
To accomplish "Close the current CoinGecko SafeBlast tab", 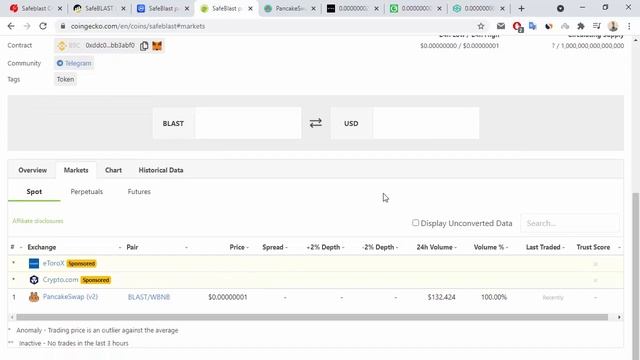I will tap(250, 8).
